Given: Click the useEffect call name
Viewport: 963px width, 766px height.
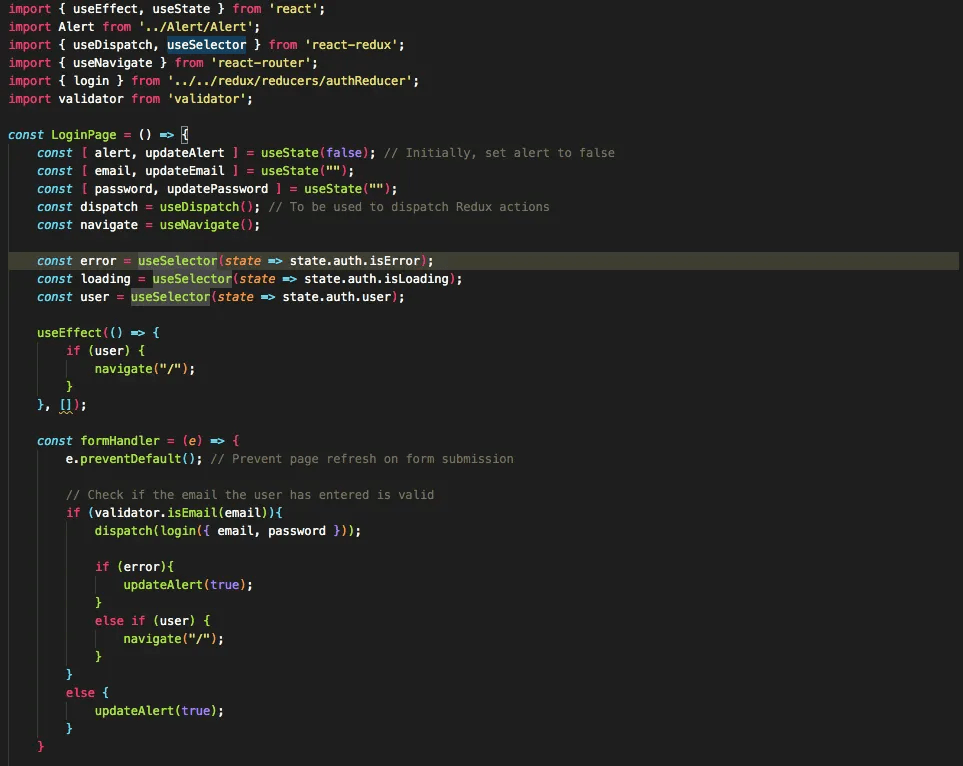Looking at the screenshot, I should pos(69,332).
